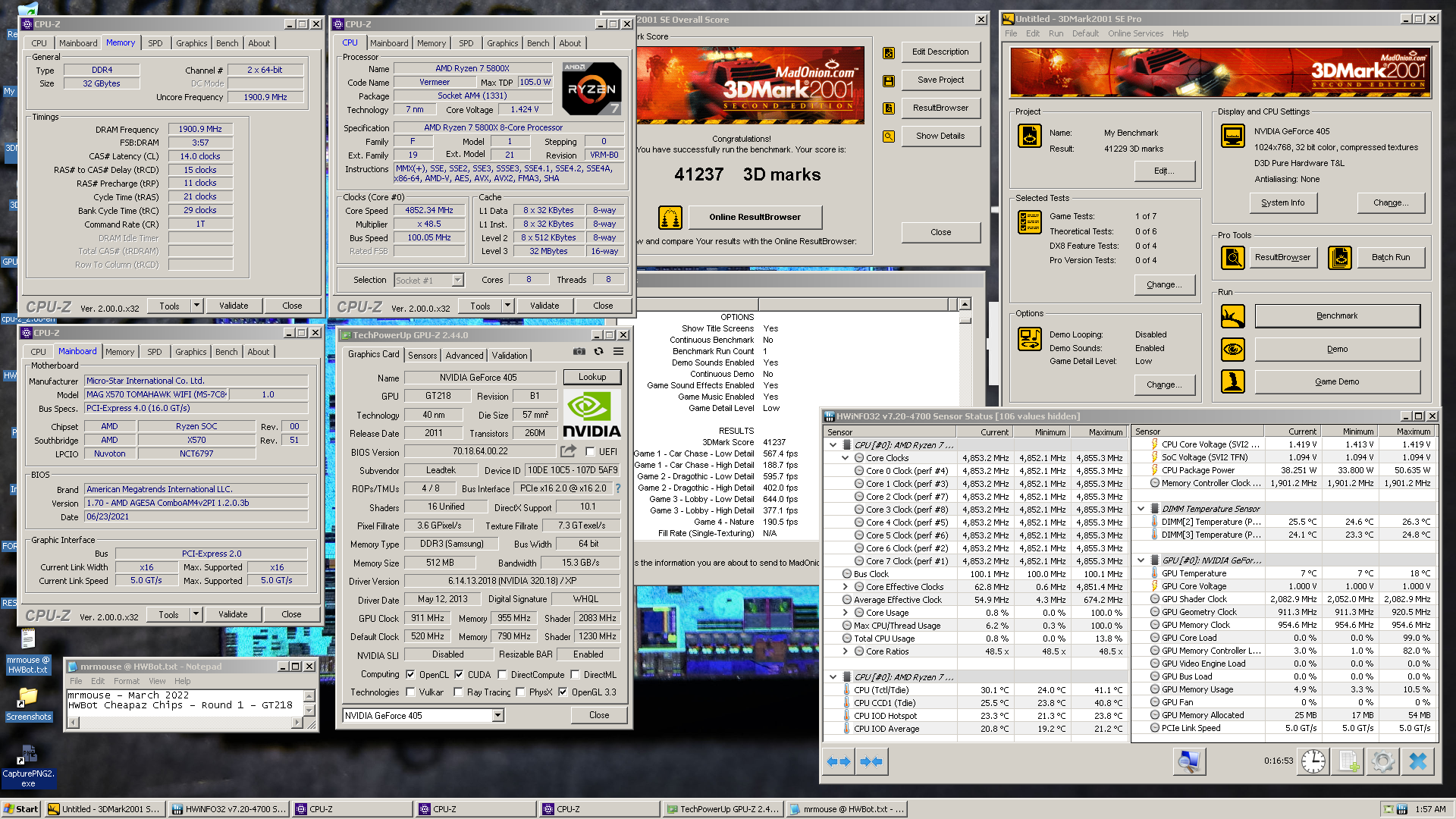Click the Game Demo joystick icon
Image resolution: width=1456 pixels, height=819 pixels.
pos(1233,381)
